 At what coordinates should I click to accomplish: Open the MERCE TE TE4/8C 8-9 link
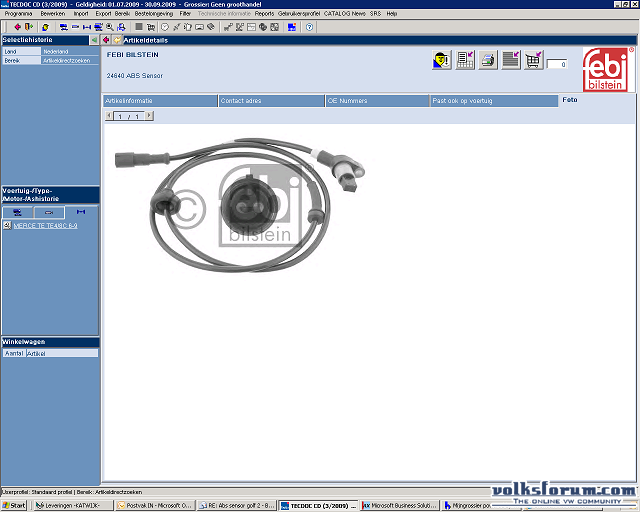click(45, 225)
